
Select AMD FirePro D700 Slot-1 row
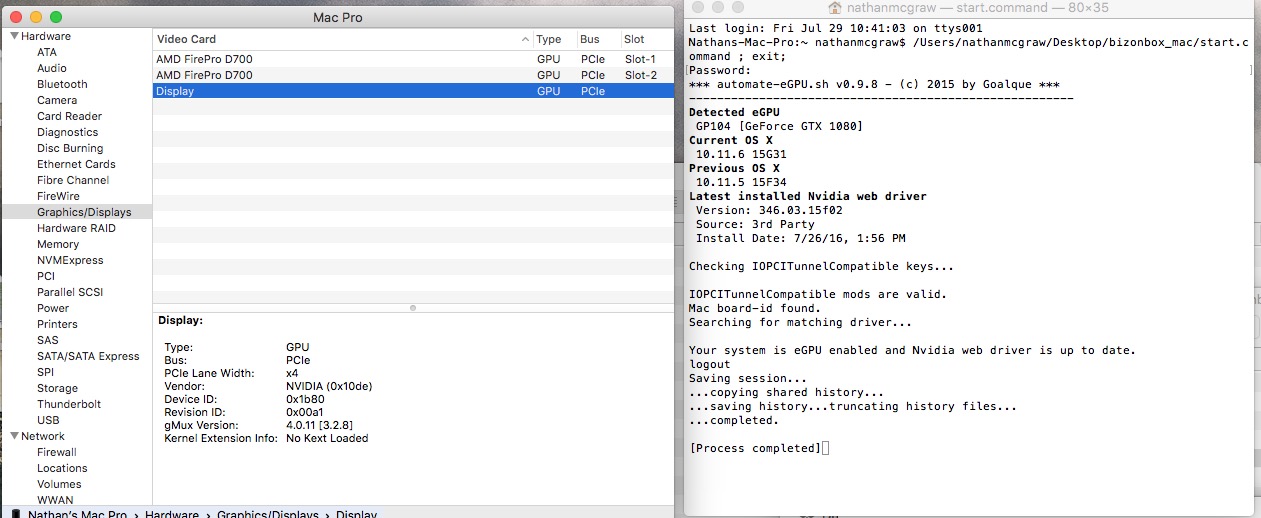click(x=413, y=59)
